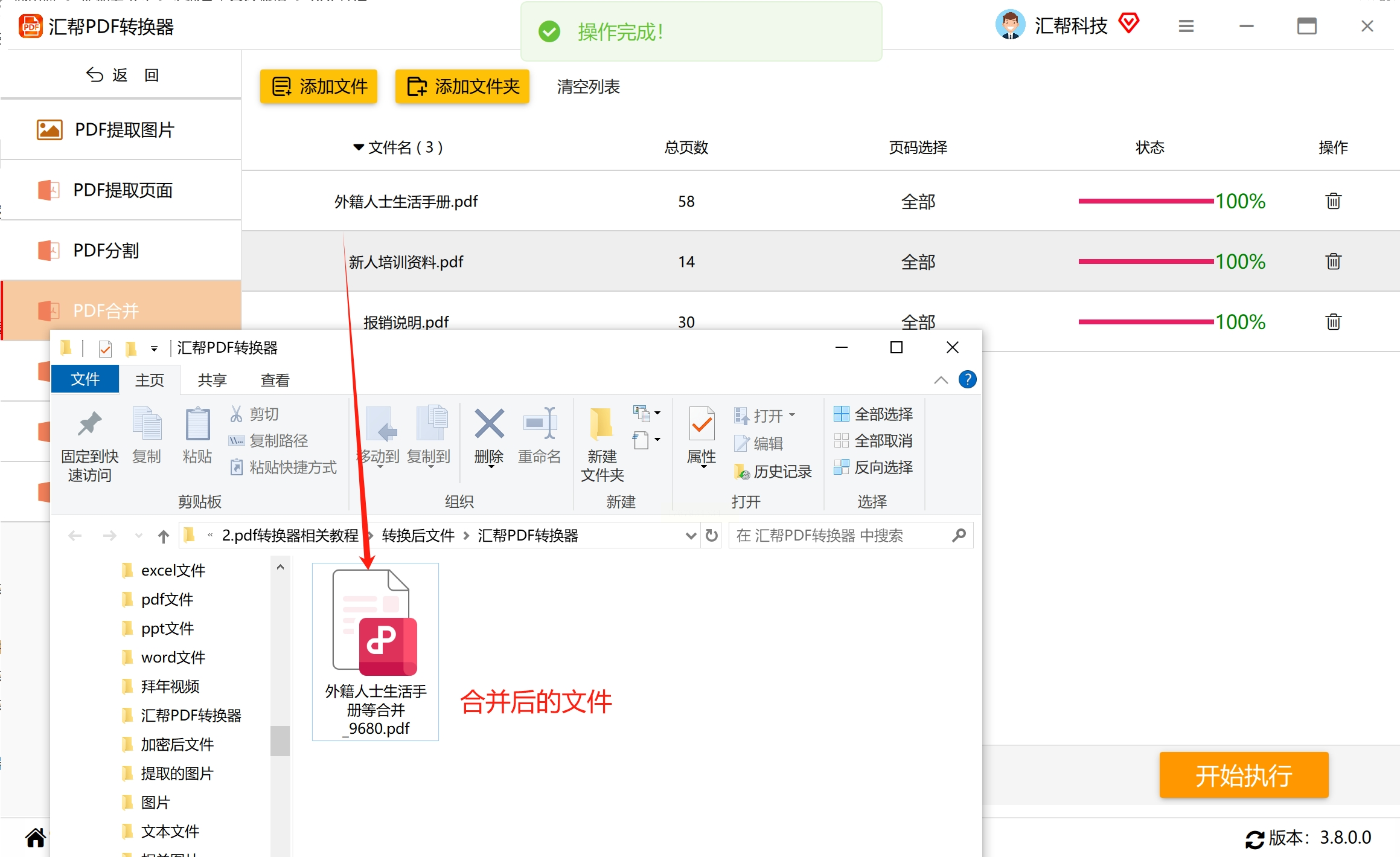Screen dimensions: 1400x857
Task: Delete 外籍人士生活手册.pdf using its trash icon
Action: pos(1333,201)
